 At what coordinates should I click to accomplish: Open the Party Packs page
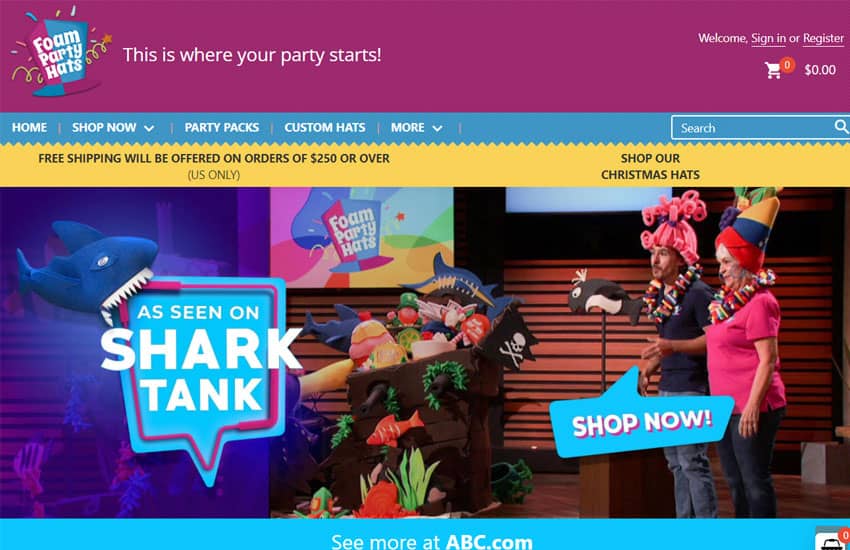pyautogui.click(x=222, y=127)
